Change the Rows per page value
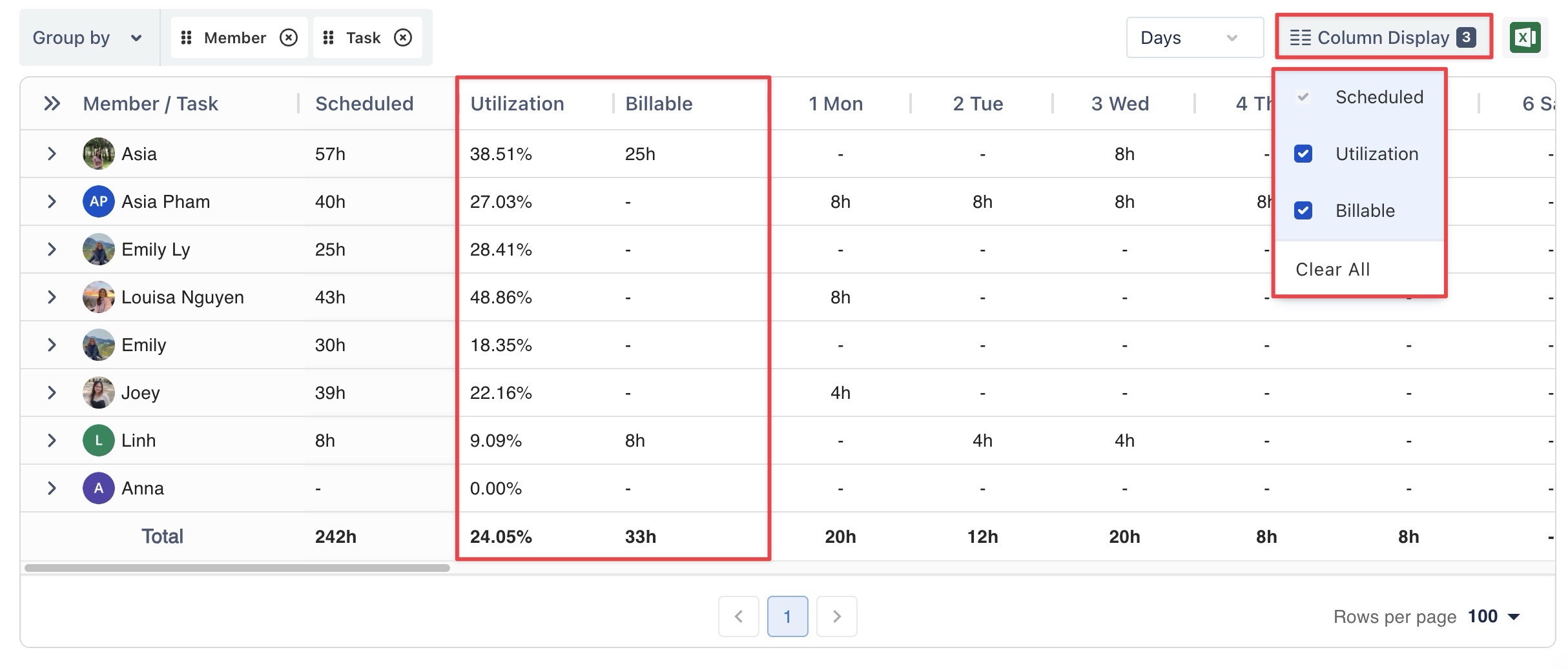This screenshot has width=1568, height=670. 1493,616
